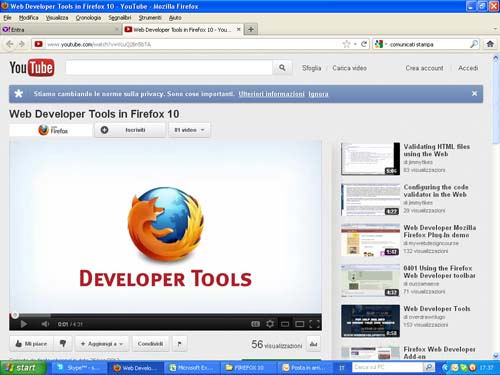Open the Visualizza menu
The height and width of the screenshot is (375, 500).
(x=57, y=18)
